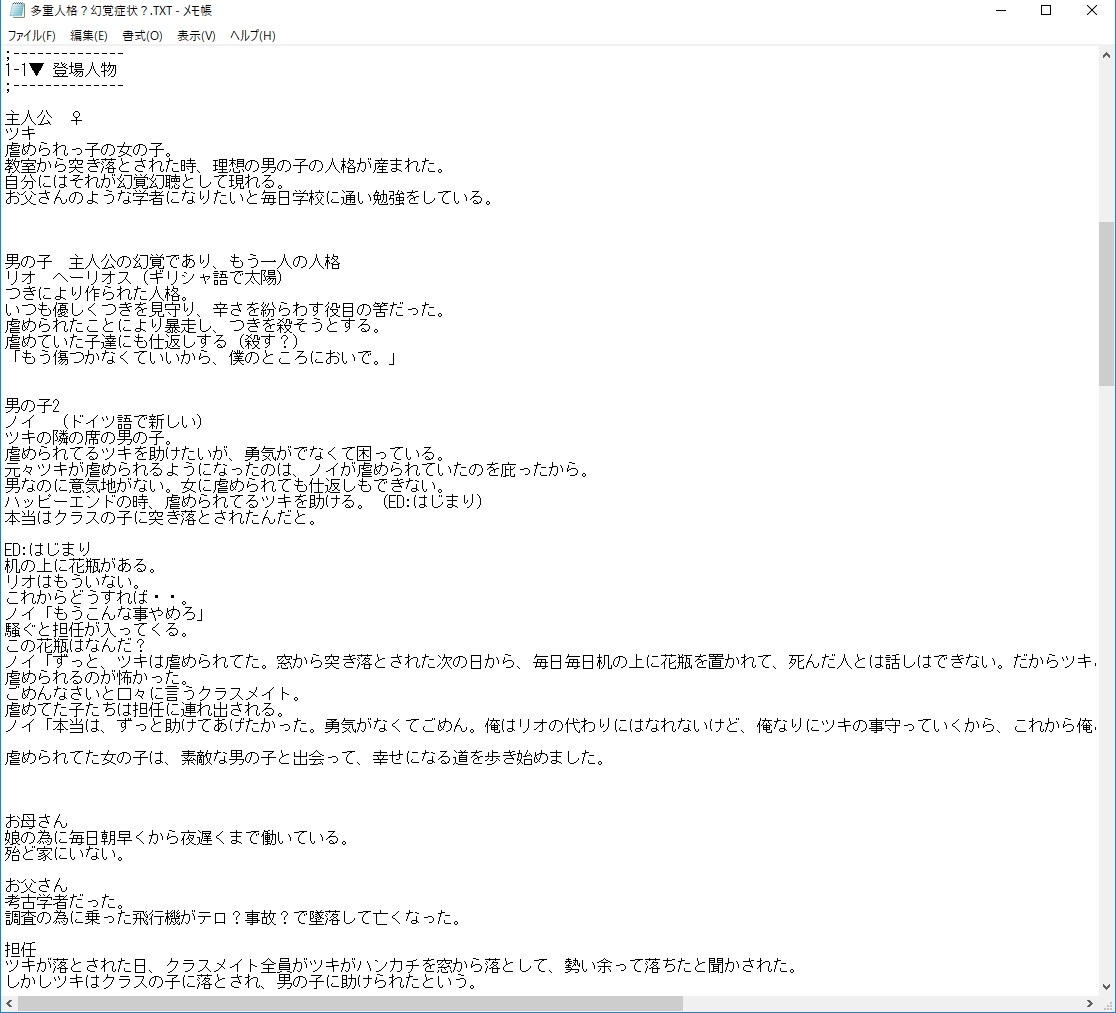Click line 虐めていた子達にも仕返しする
Screen dimensions: 1116x1013
[152, 342]
